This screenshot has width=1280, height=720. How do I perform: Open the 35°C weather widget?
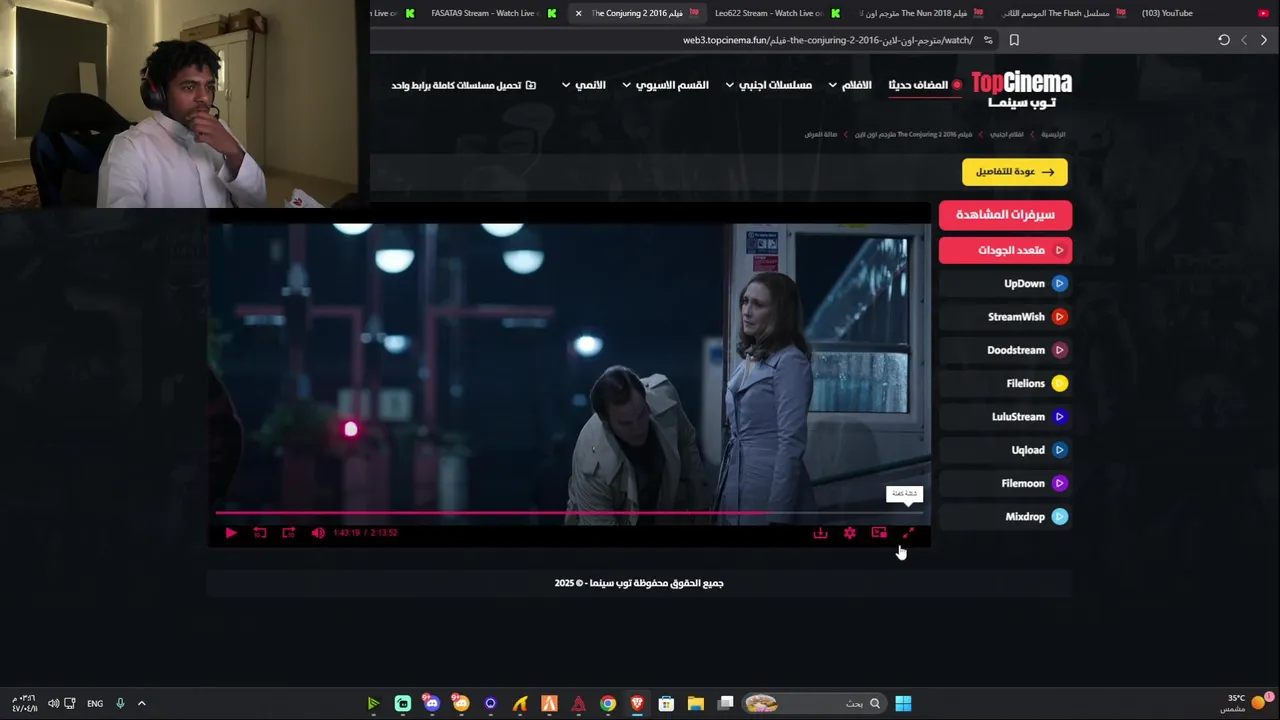tap(1248, 703)
